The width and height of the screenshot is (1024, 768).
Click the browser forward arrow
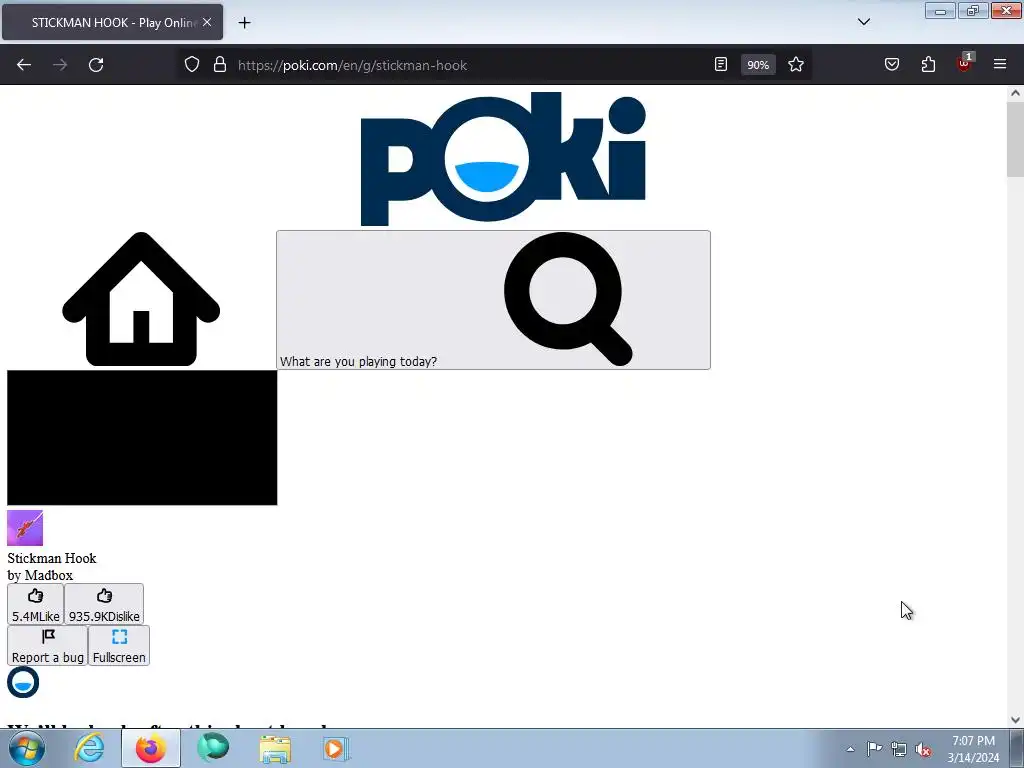(60, 65)
